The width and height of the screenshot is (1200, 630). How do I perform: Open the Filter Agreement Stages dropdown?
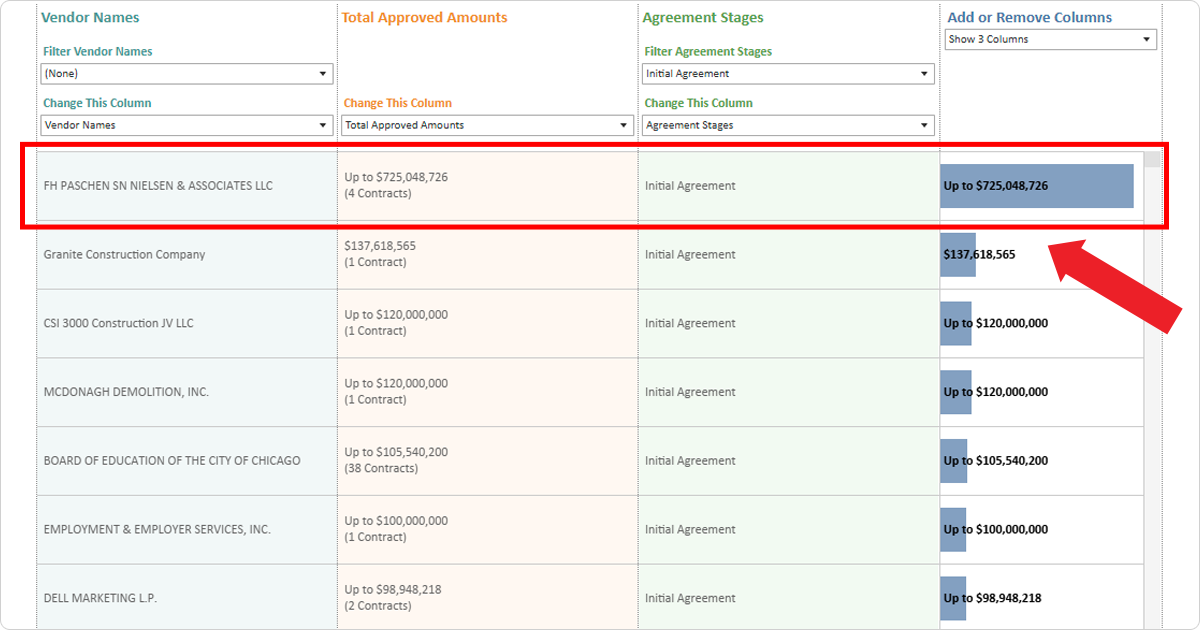point(788,74)
